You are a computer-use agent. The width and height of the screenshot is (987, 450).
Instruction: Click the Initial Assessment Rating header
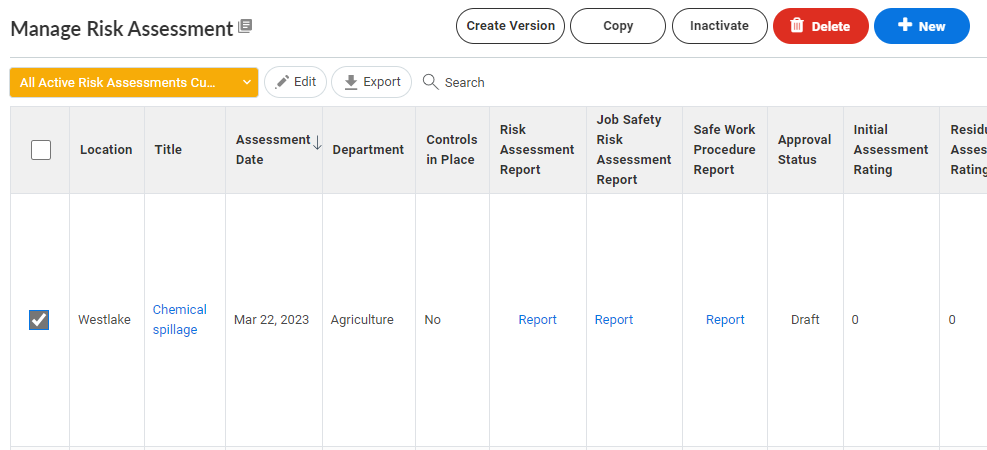891,150
